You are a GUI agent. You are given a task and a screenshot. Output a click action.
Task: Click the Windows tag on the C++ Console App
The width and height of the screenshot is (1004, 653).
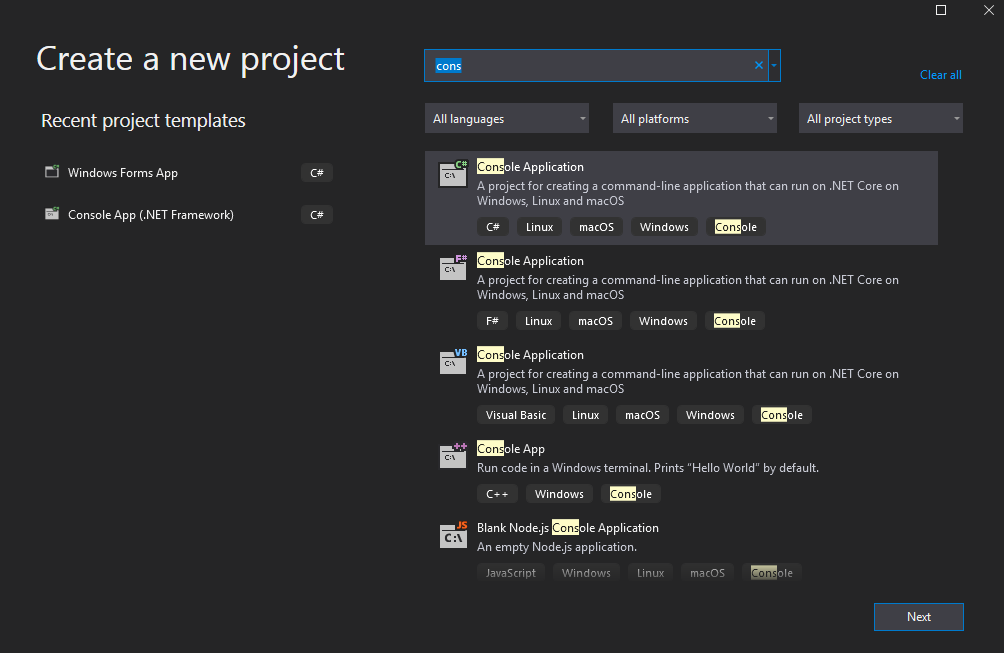559,494
